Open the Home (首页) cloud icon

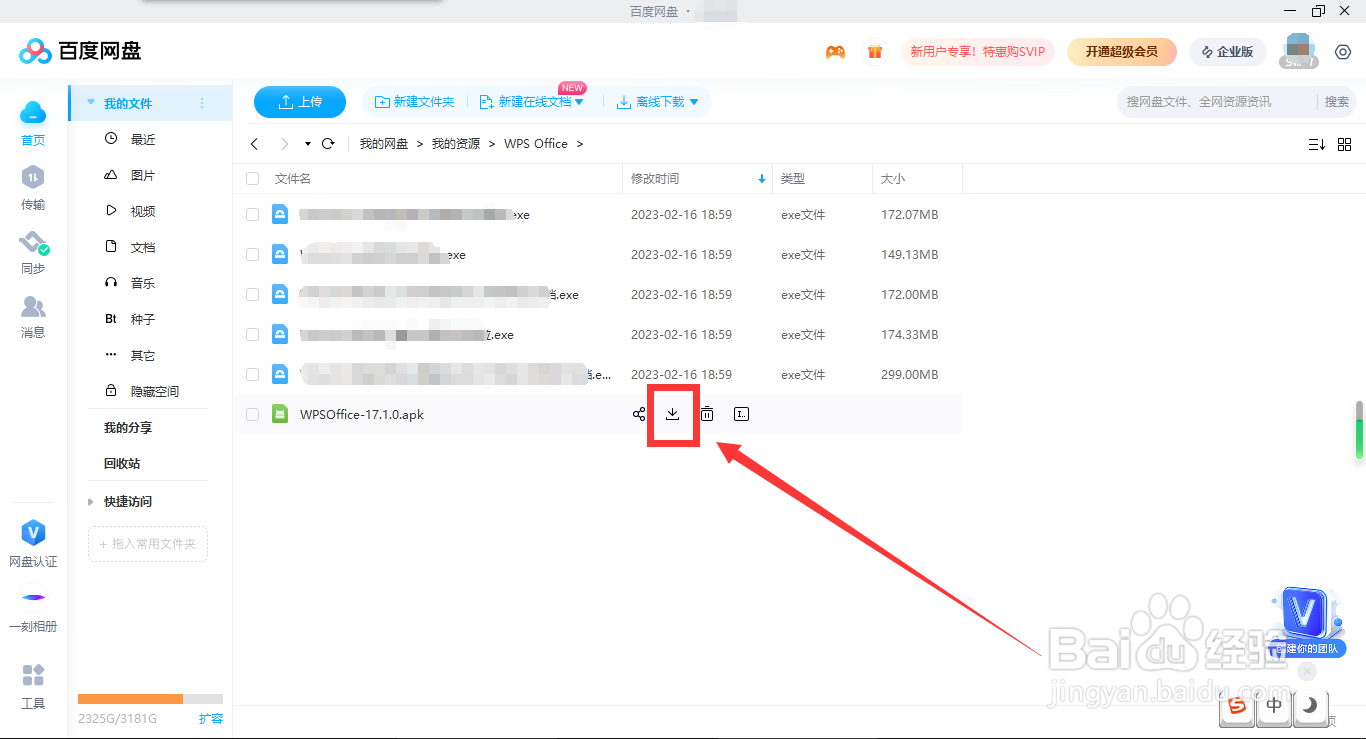[x=33, y=113]
